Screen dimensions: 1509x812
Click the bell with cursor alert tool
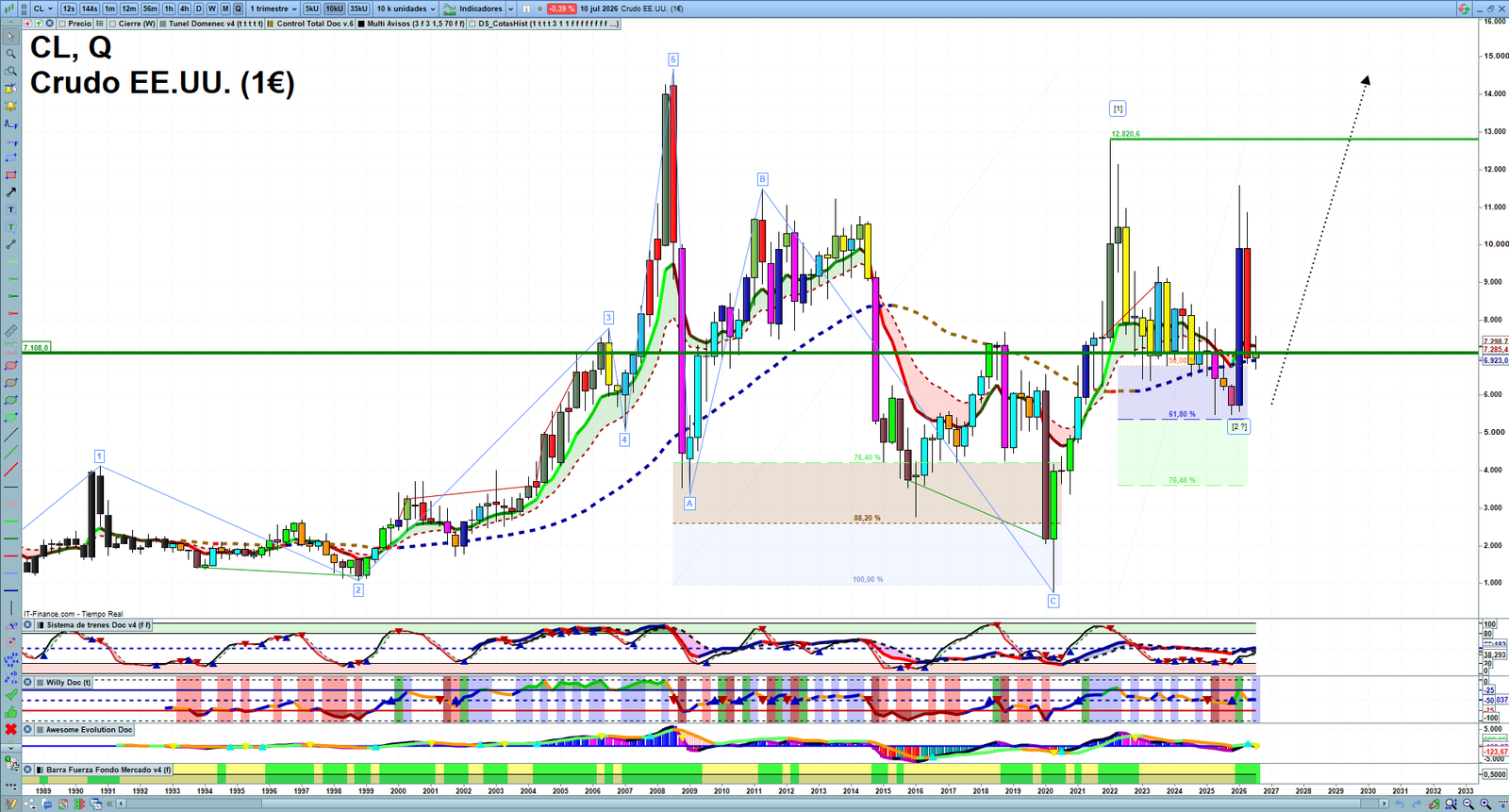pyautogui.click(x=10, y=89)
